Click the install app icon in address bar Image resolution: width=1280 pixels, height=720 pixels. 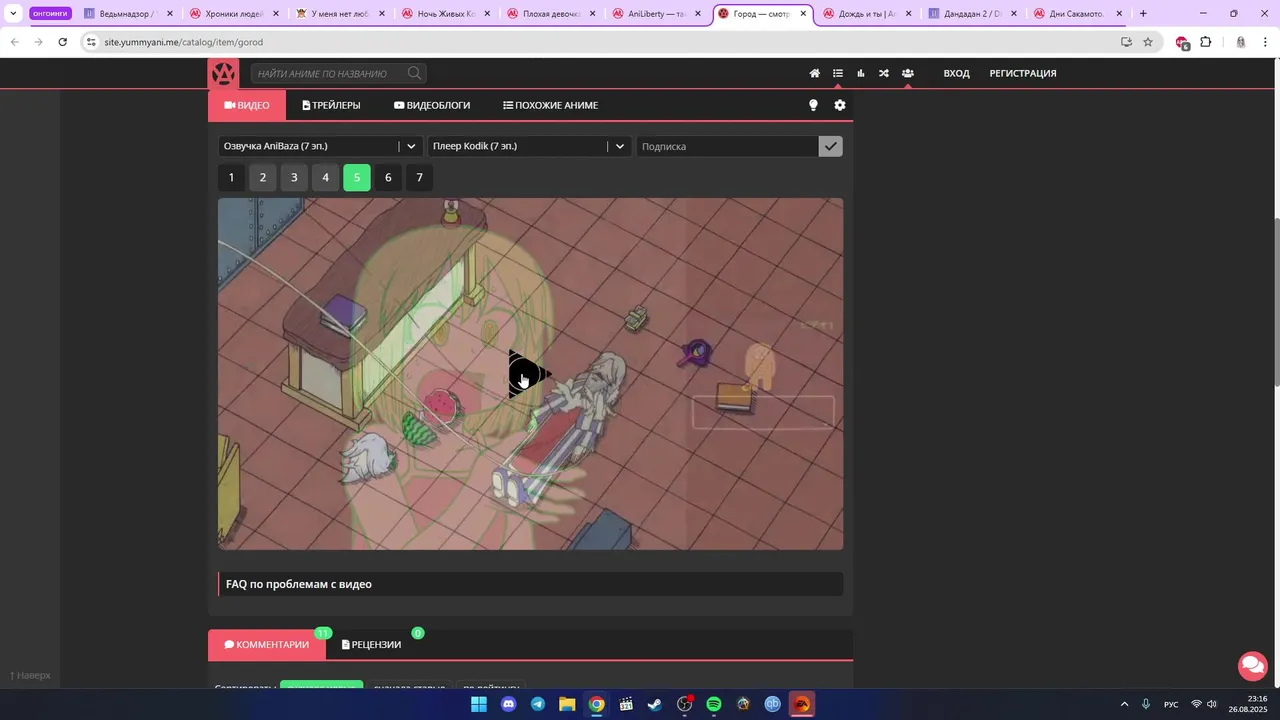coord(1126,42)
